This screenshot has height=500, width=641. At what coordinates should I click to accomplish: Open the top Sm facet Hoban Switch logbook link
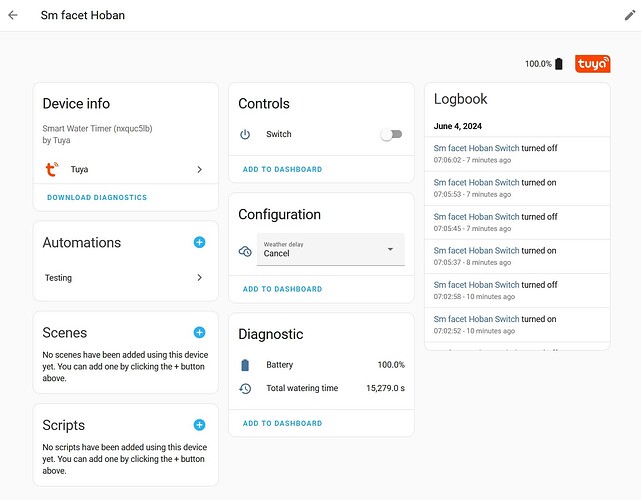pos(476,148)
